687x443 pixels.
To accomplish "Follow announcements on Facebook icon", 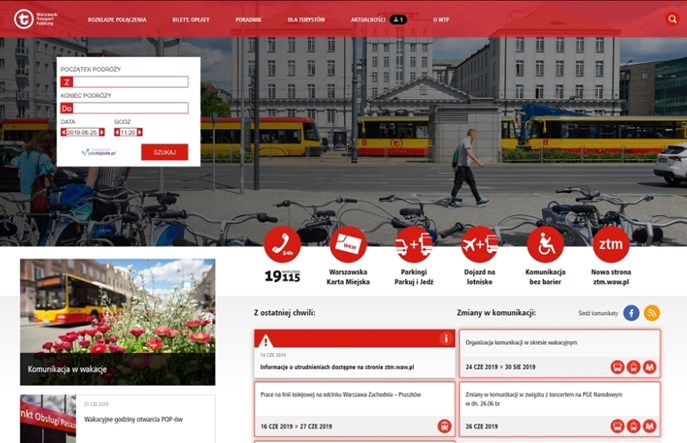I will click(x=631, y=313).
